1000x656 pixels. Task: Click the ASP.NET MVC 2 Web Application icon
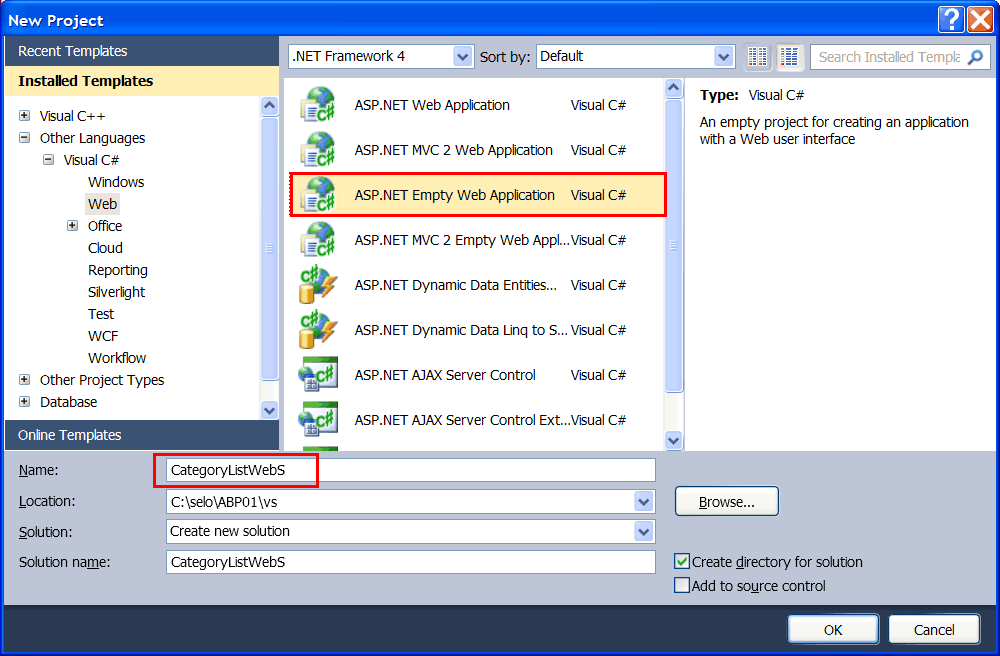pos(318,150)
